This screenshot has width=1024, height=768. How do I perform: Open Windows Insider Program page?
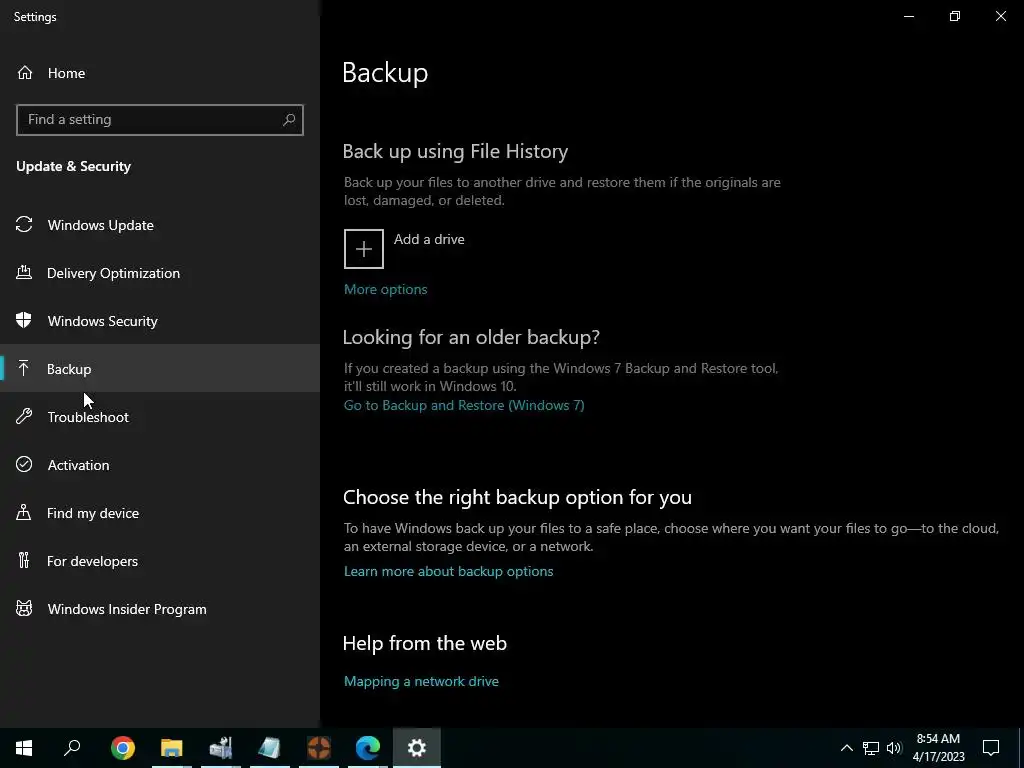pos(160,609)
